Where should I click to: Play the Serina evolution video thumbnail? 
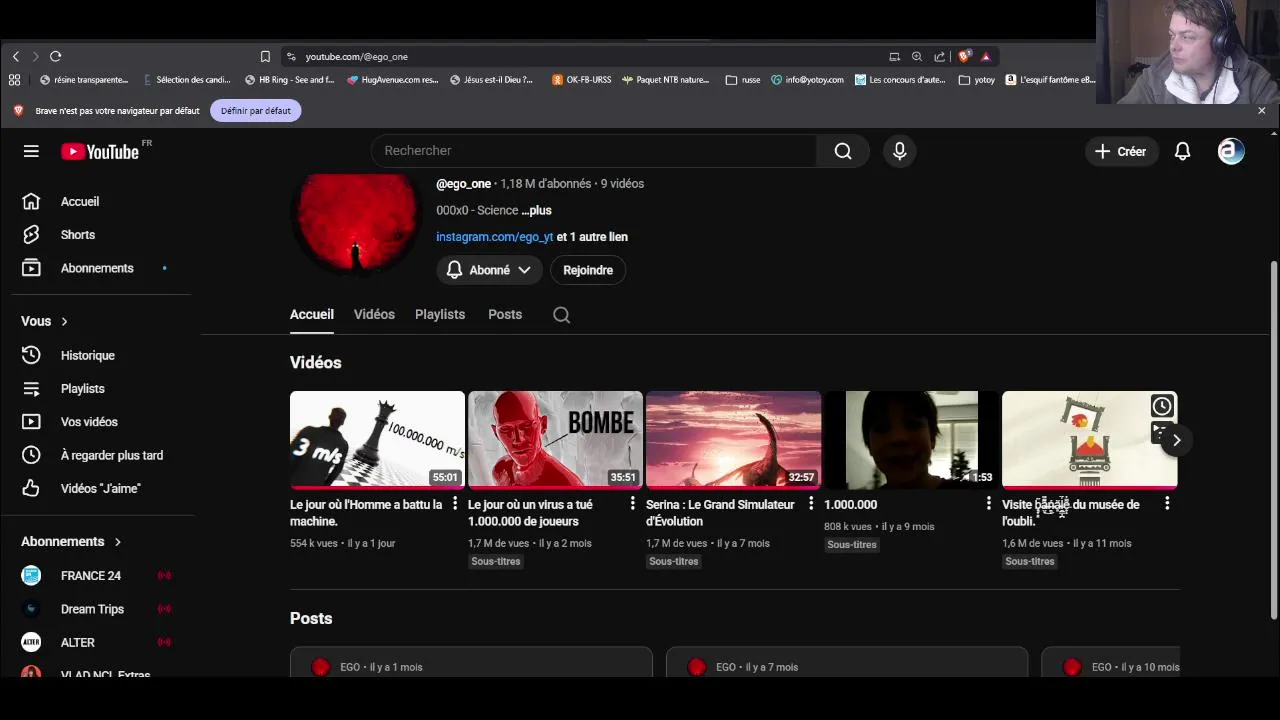[733, 440]
